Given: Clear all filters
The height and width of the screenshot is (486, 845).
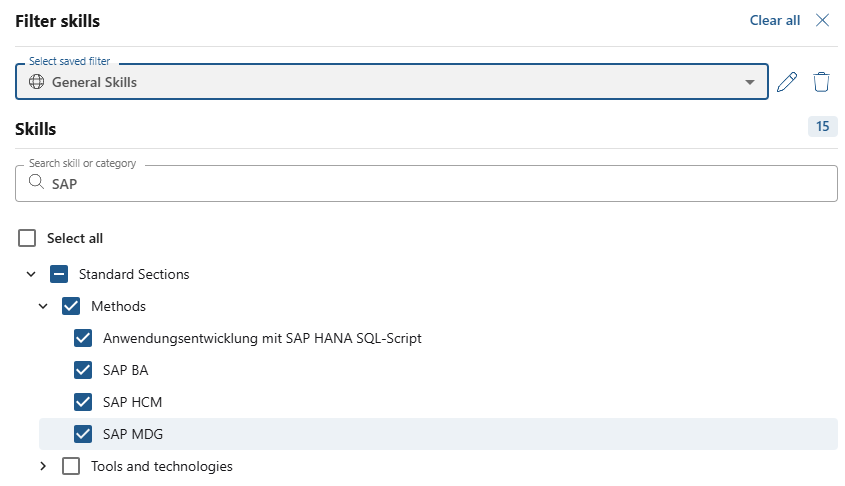Looking at the screenshot, I should [774, 20].
